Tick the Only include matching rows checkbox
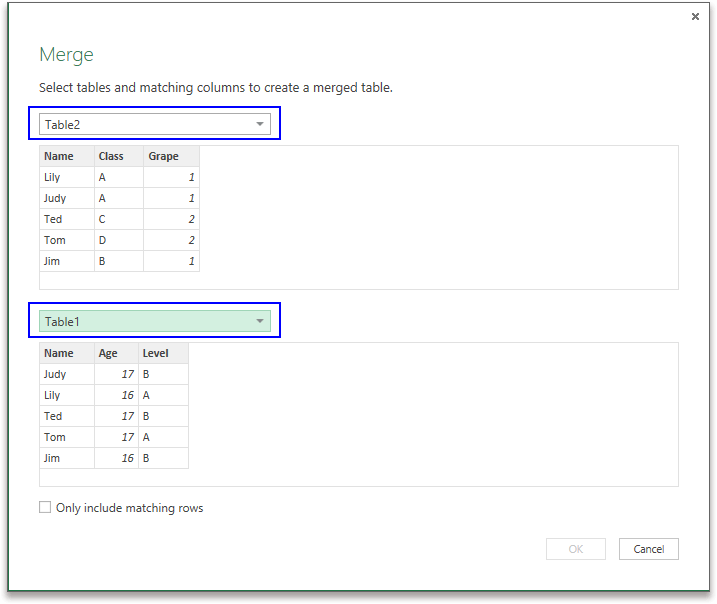The width and height of the screenshot is (717, 604). (x=45, y=507)
